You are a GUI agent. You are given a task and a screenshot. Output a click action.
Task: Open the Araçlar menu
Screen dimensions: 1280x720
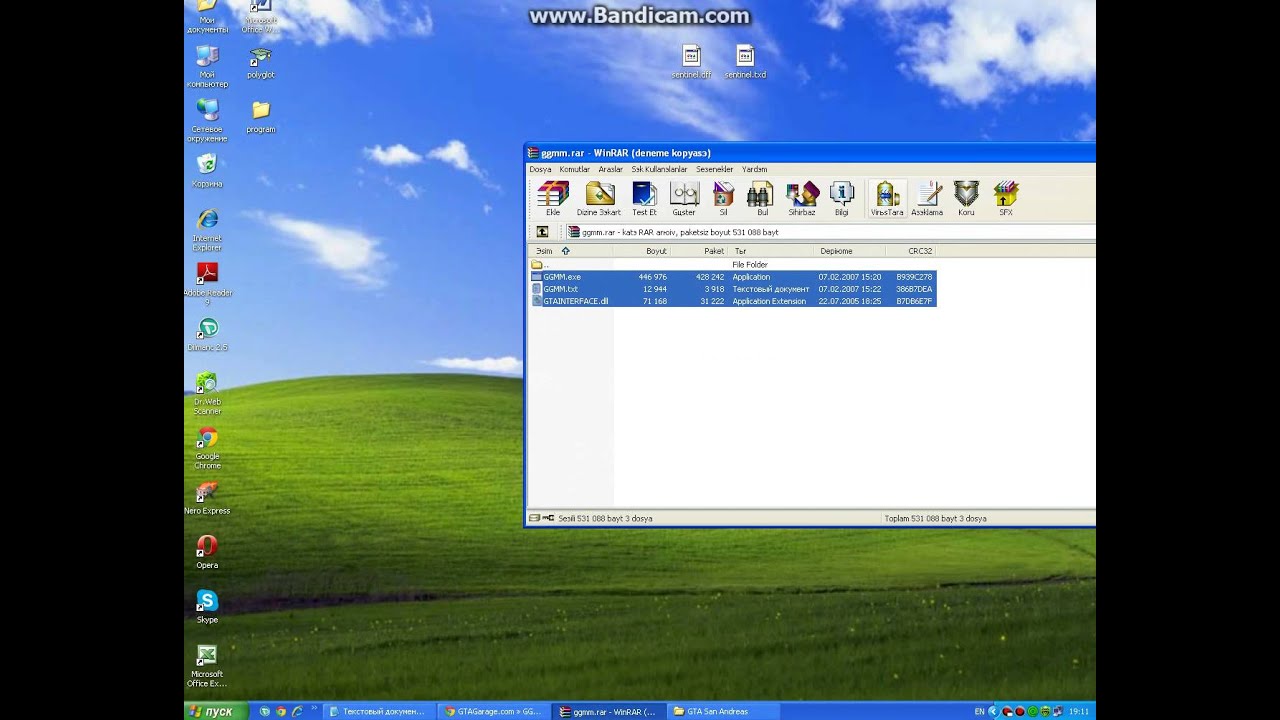click(x=610, y=169)
